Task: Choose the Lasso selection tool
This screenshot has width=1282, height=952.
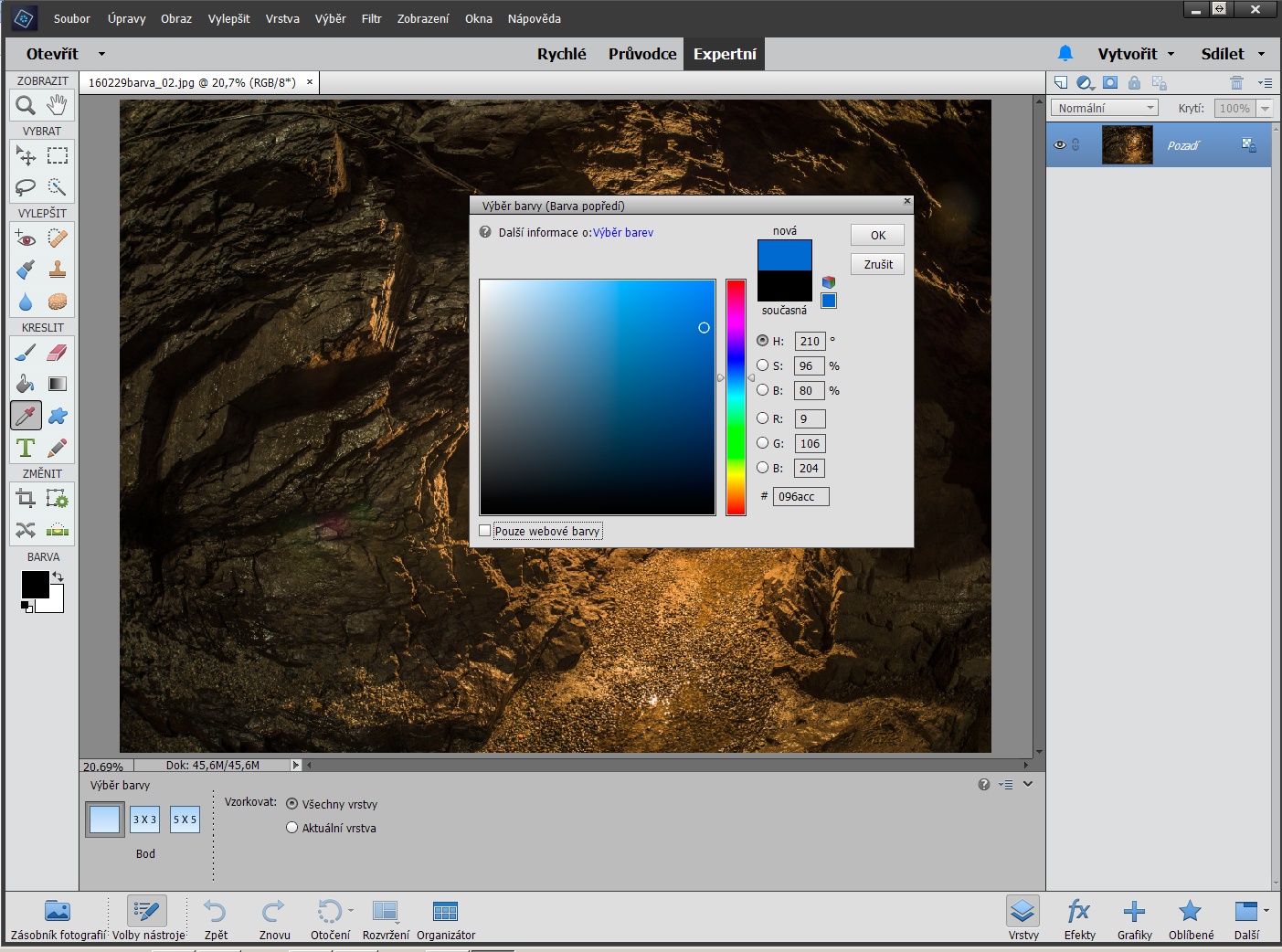Action: (x=26, y=187)
